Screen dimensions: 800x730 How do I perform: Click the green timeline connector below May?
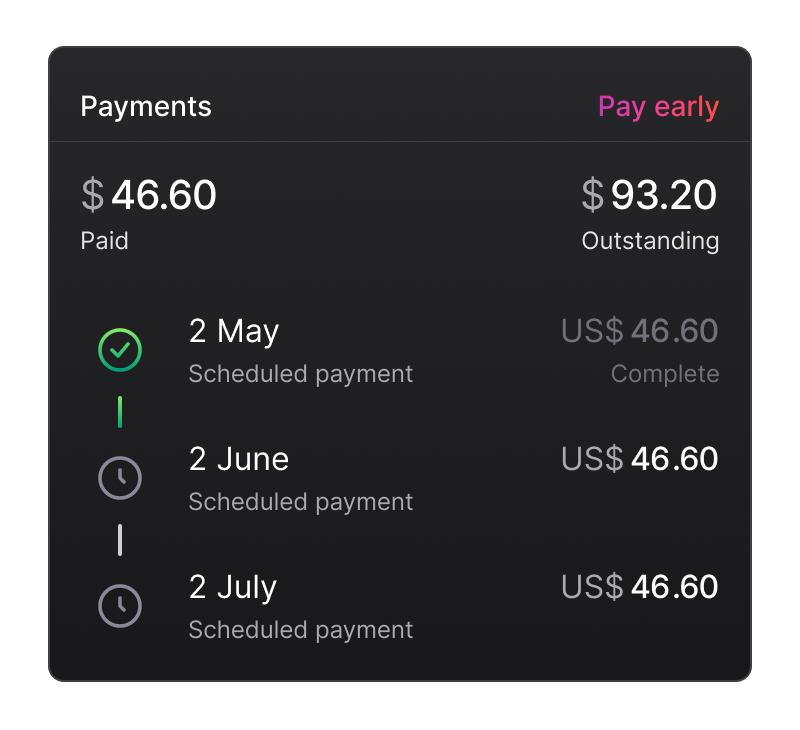pos(120,412)
